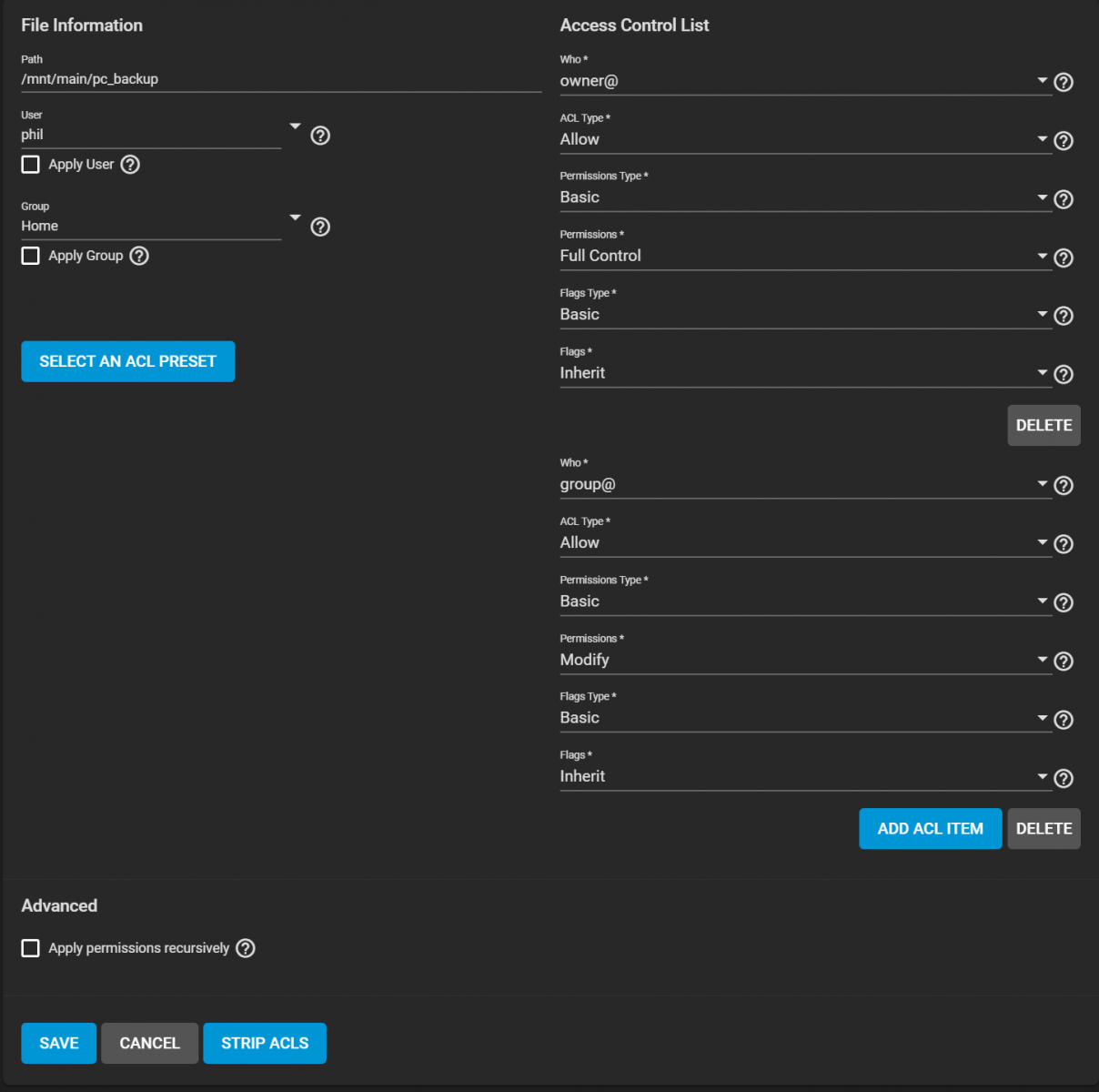1099x1092 pixels.
Task: Open help for owner@ ACL Type
Action: coord(1064,140)
